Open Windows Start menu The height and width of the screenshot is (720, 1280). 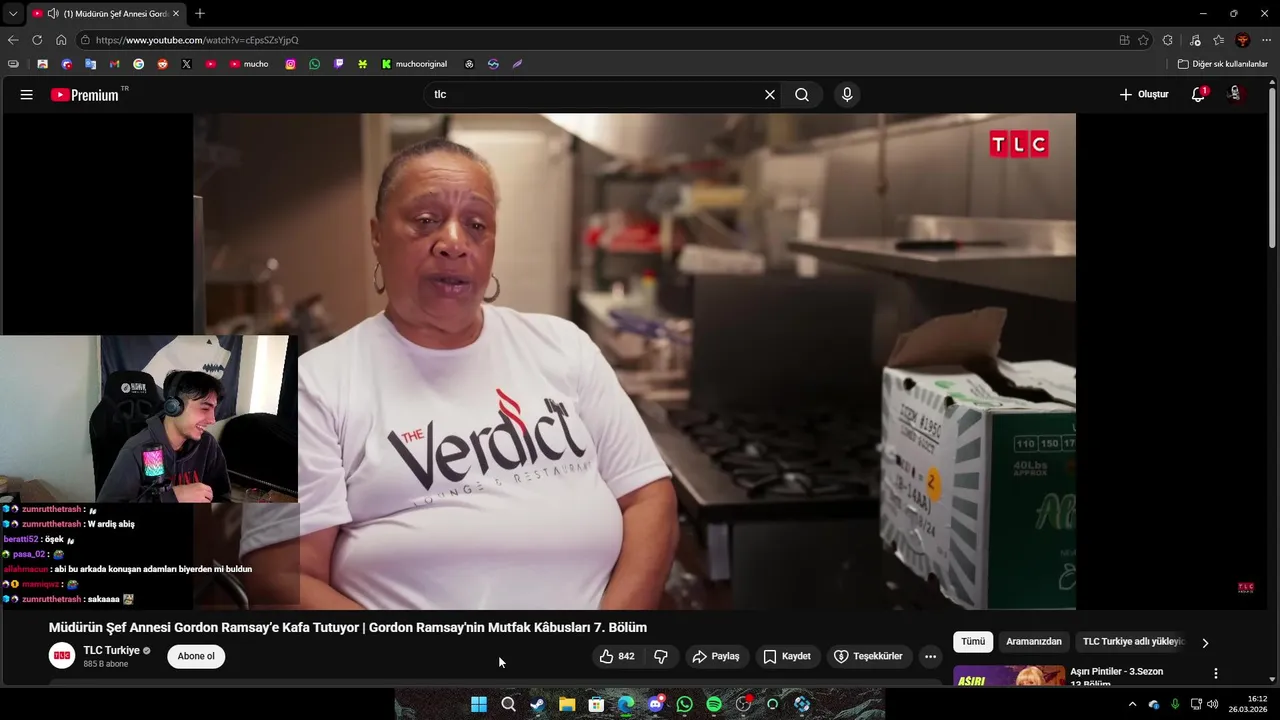point(479,704)
